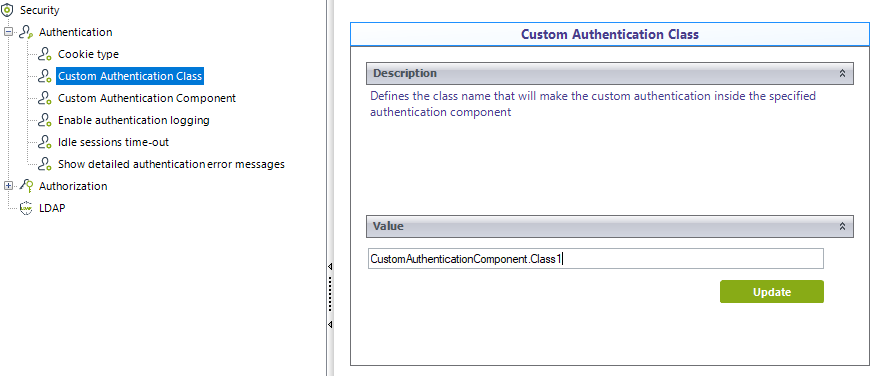Screen dimensions: 877x376
Task: Click the Show detailed authentication error messages icon
Action: (45, 164)
